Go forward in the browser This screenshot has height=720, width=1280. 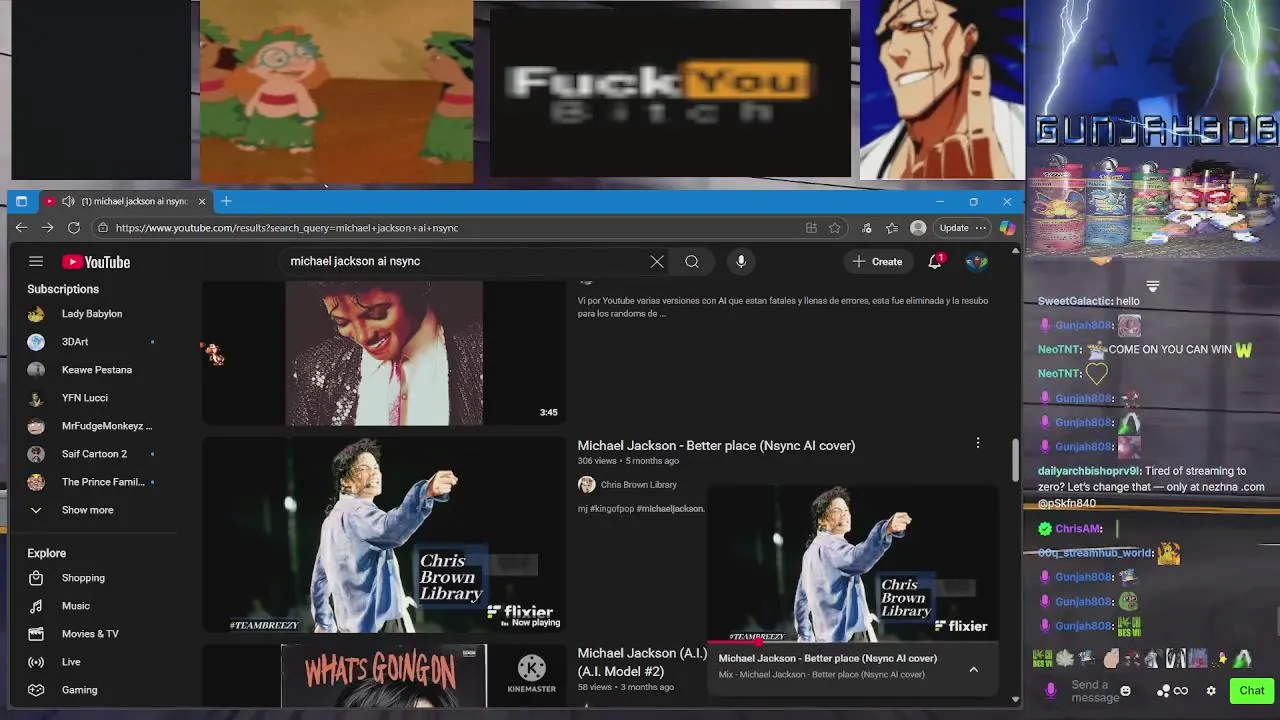(x=47, y=228)
